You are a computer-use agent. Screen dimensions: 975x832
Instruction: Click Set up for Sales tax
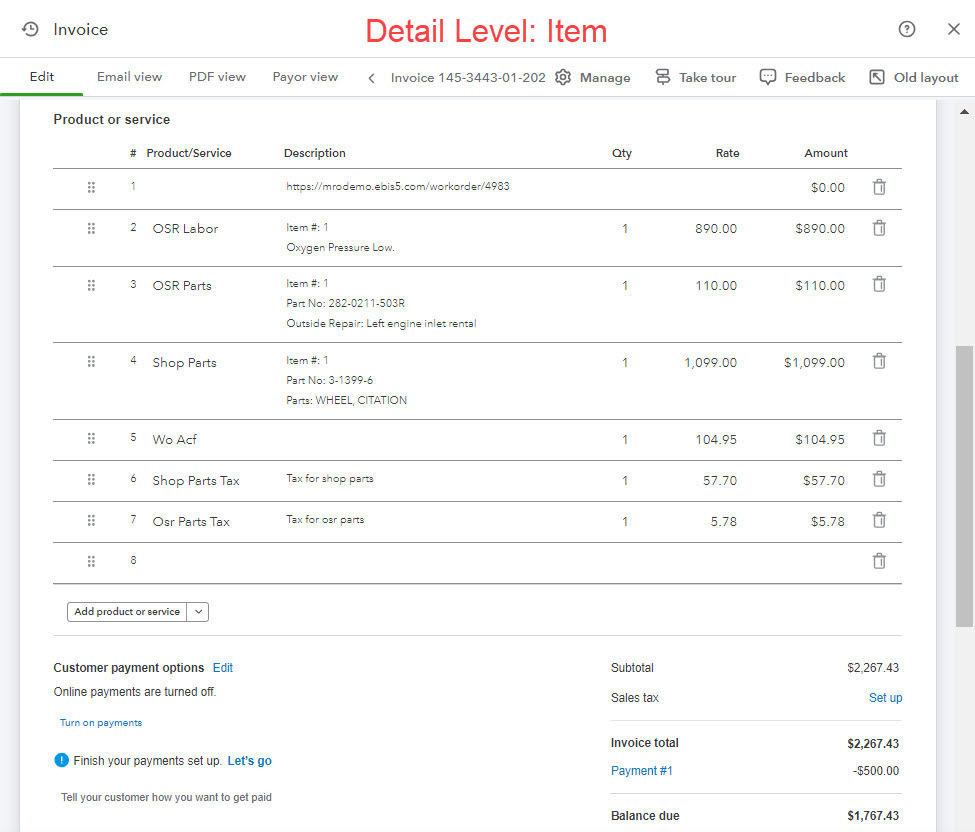pos(885,697)
